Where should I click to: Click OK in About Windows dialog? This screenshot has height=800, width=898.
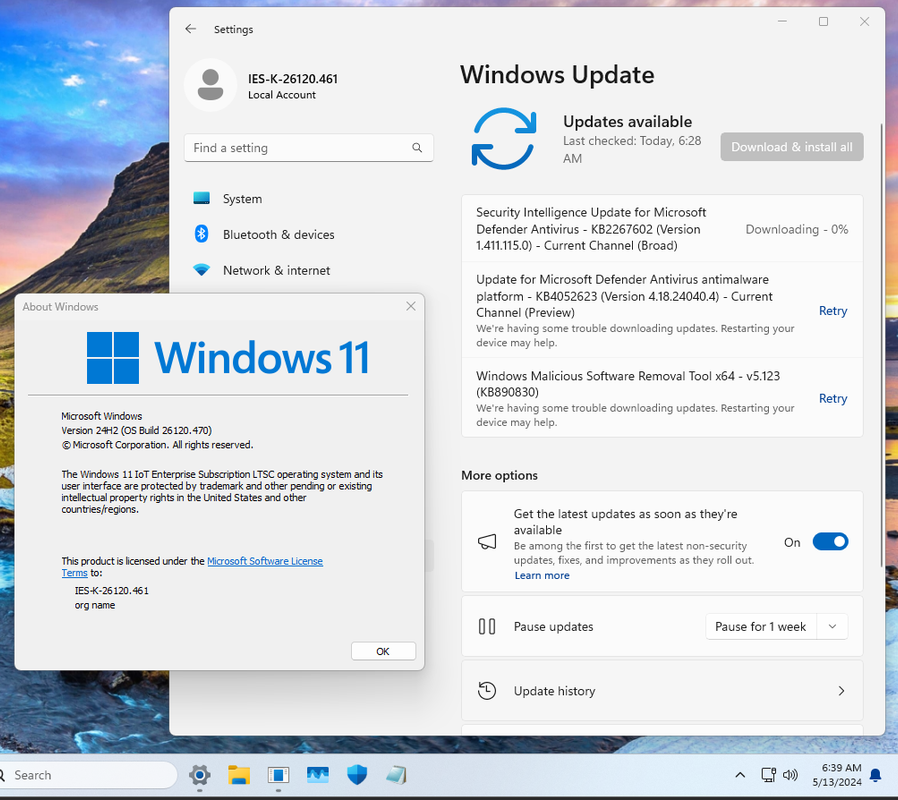pyautogui.click(x=383, y=651)
